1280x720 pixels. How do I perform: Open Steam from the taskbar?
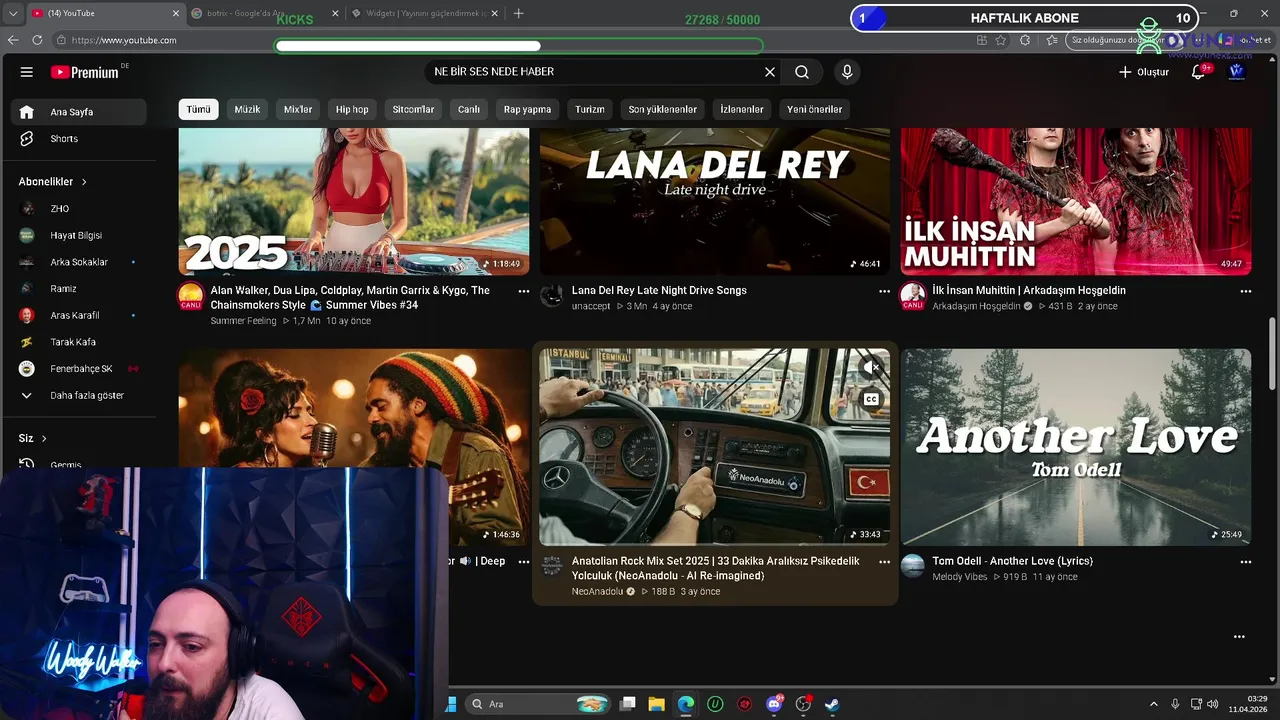832,704
